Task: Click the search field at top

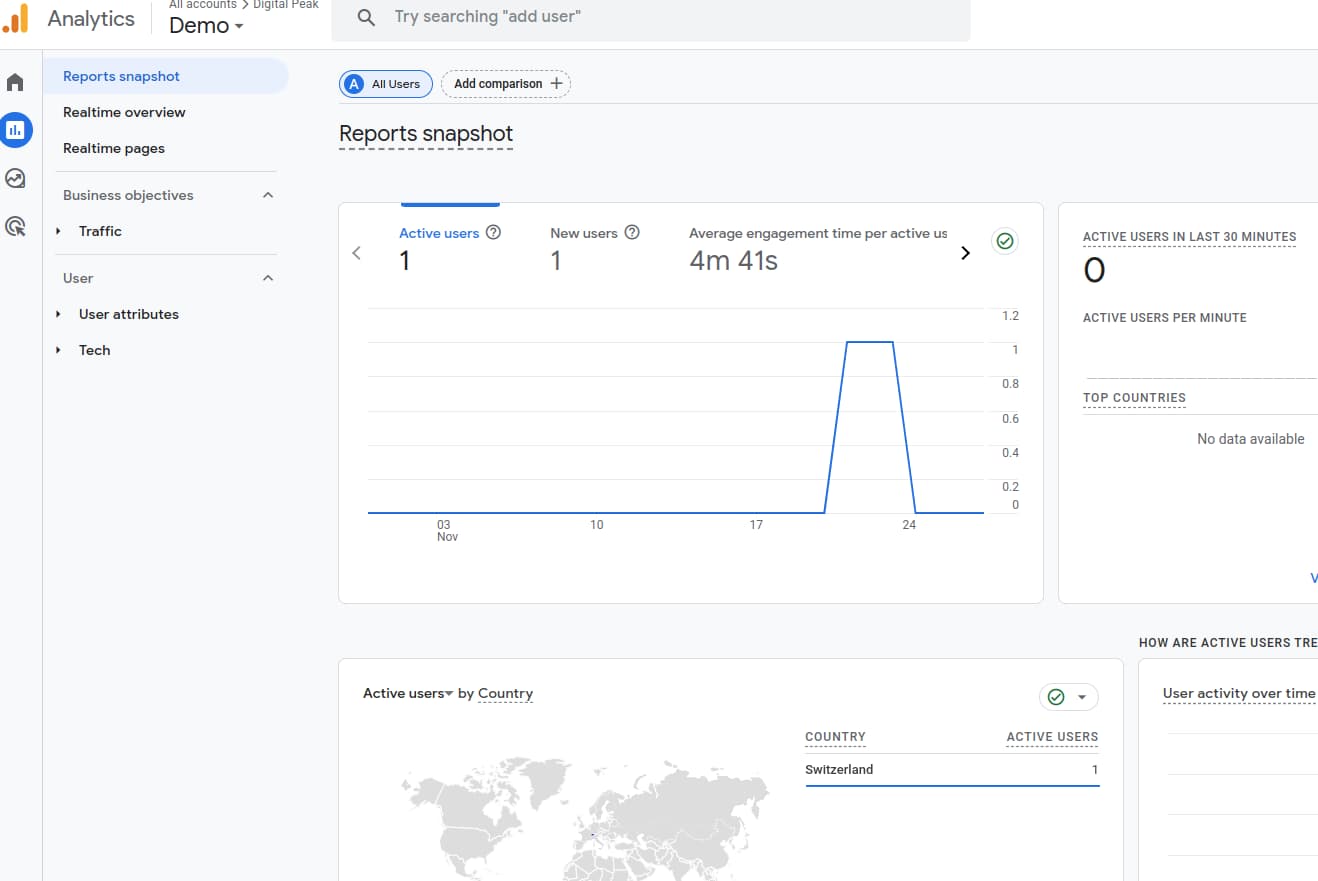Action: (650, 17)
